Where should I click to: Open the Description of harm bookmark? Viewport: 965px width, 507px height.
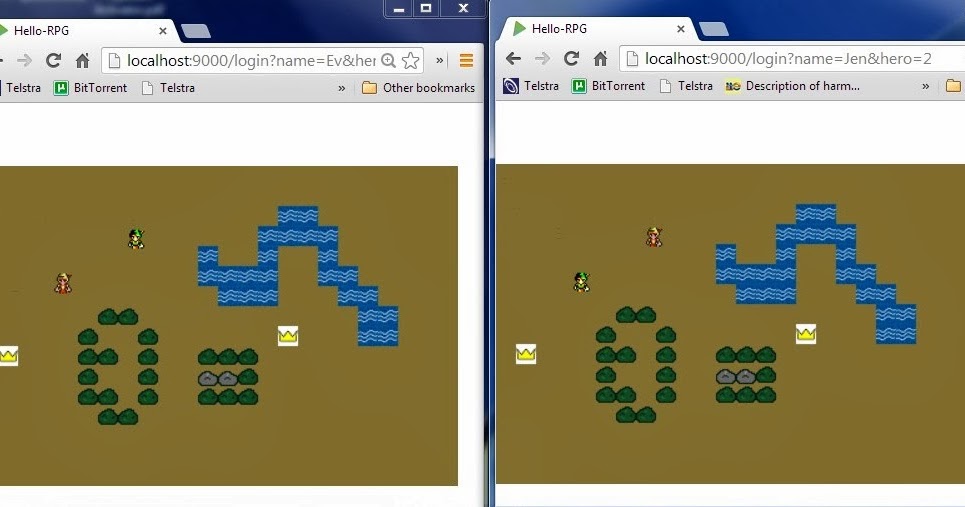pyautogui.click(x=793, y=86)
